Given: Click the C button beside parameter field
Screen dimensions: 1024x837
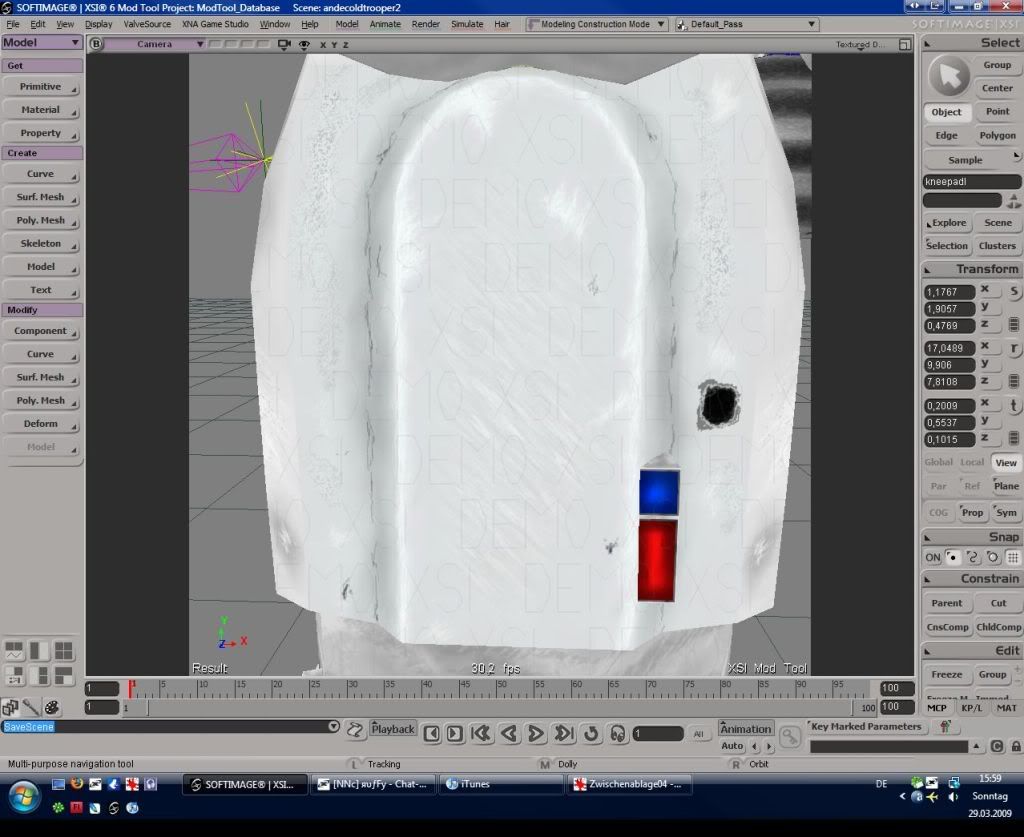Looking at the screenshot, I should [997, 746].
